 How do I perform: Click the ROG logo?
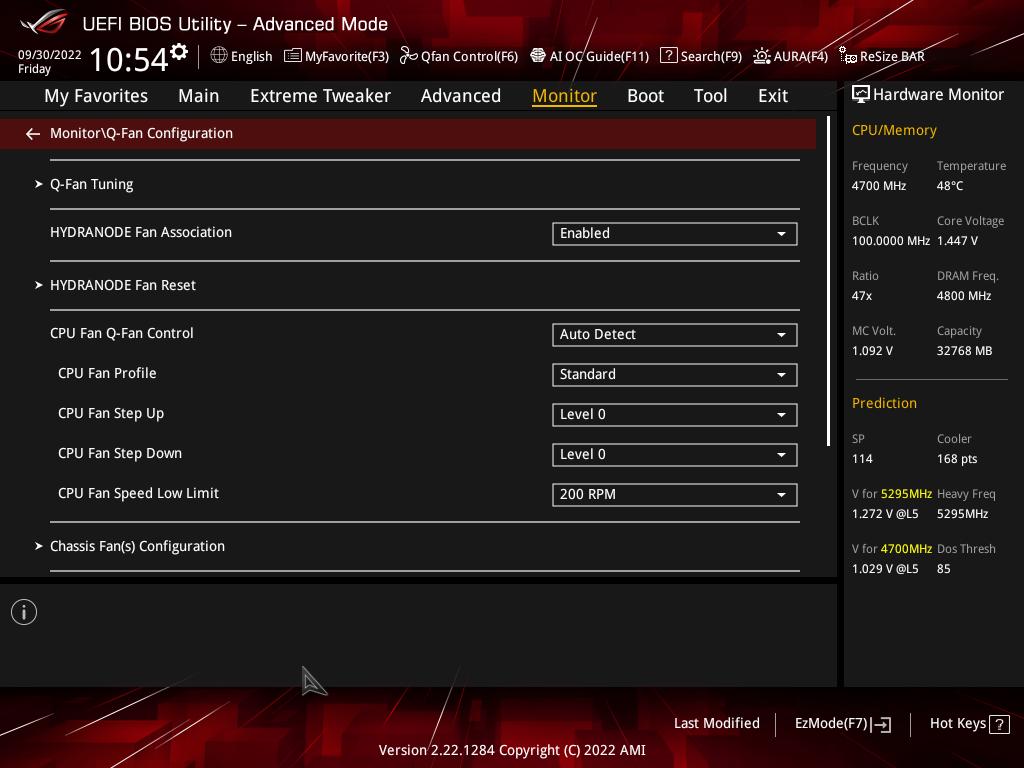tap(44, 22)
